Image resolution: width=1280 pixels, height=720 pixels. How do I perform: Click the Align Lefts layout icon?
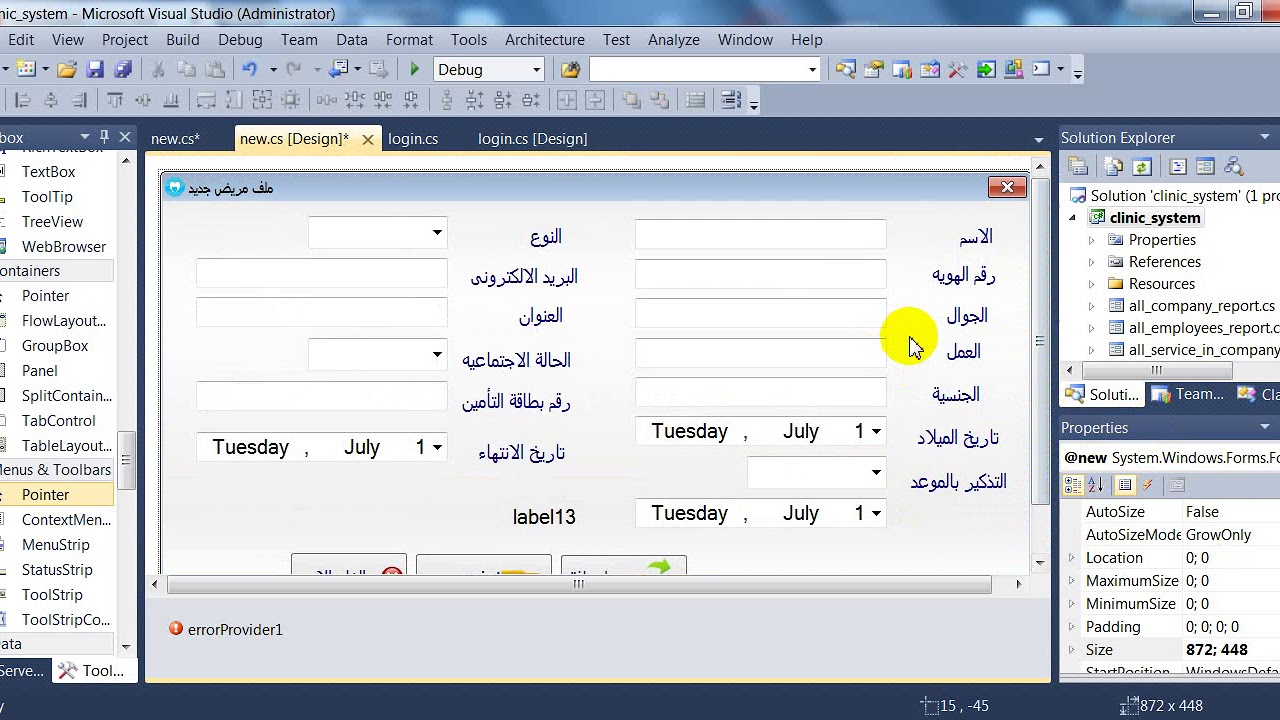(x=24, y=100)
